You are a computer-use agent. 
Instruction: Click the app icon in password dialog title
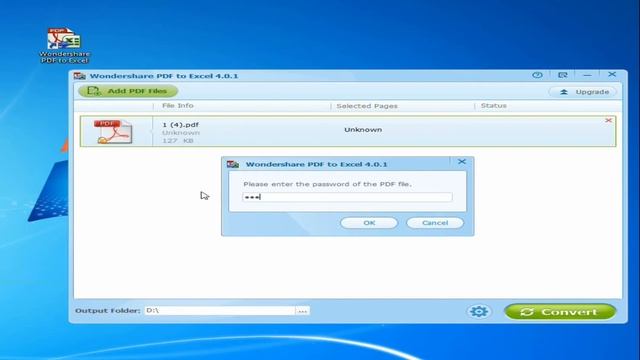tap(233, 164)
